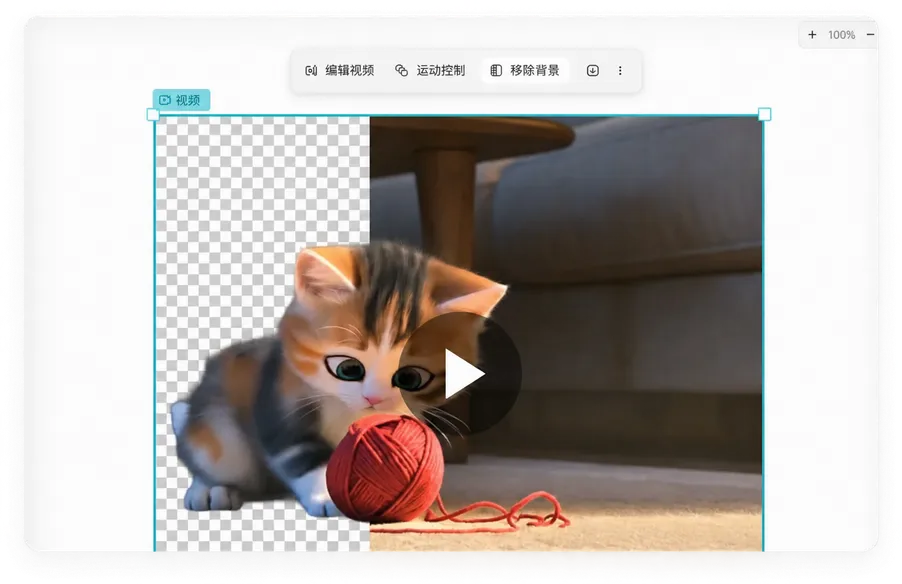This screenshot has width=902, height=584.
Task: Open the three-dot more options menu
Action: point(620,71)
